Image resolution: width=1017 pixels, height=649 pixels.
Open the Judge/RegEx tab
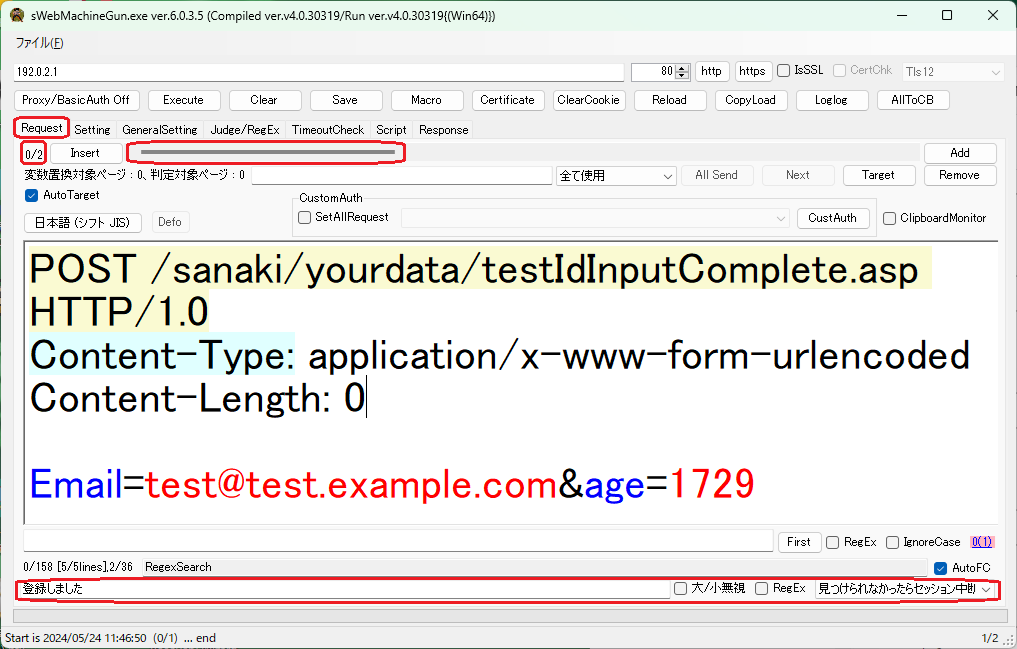(x=245, y=130)
